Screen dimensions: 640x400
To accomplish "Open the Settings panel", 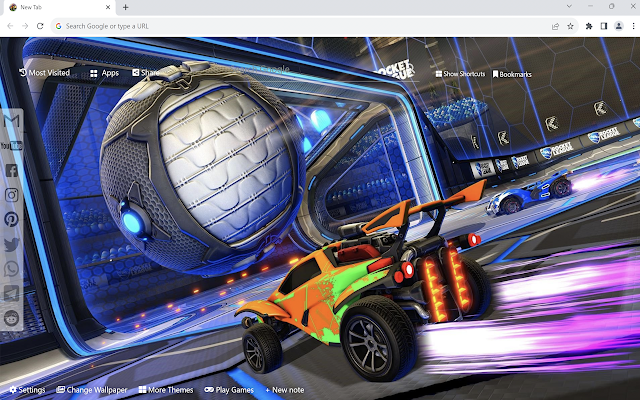I will pyautogui.click(x=27, y=390).
